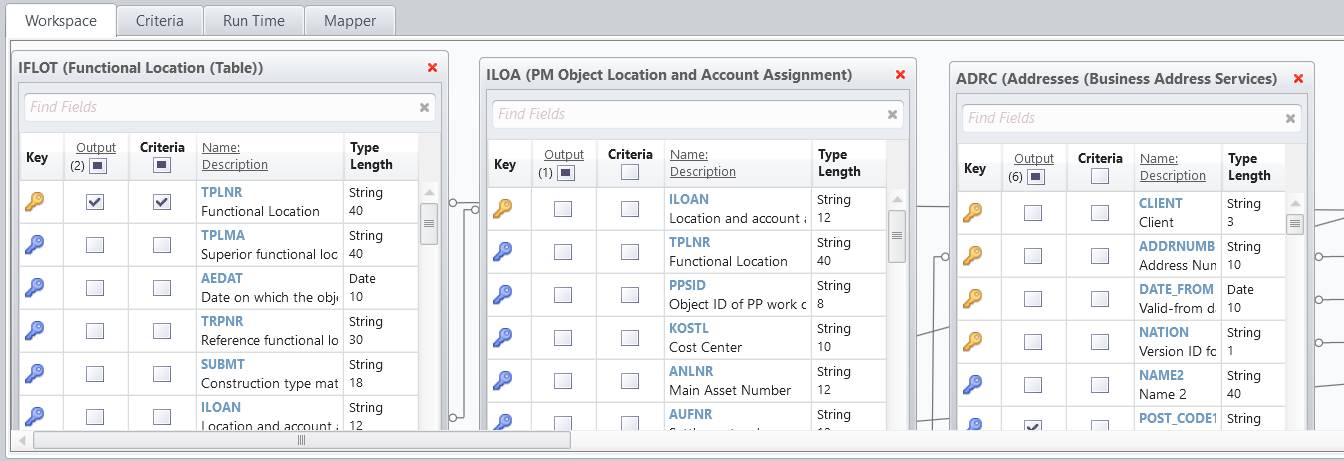Click the gold key icon beside ILOAN in ILOA
This screenshot has width=1344, height=461.
click(502, 209)
